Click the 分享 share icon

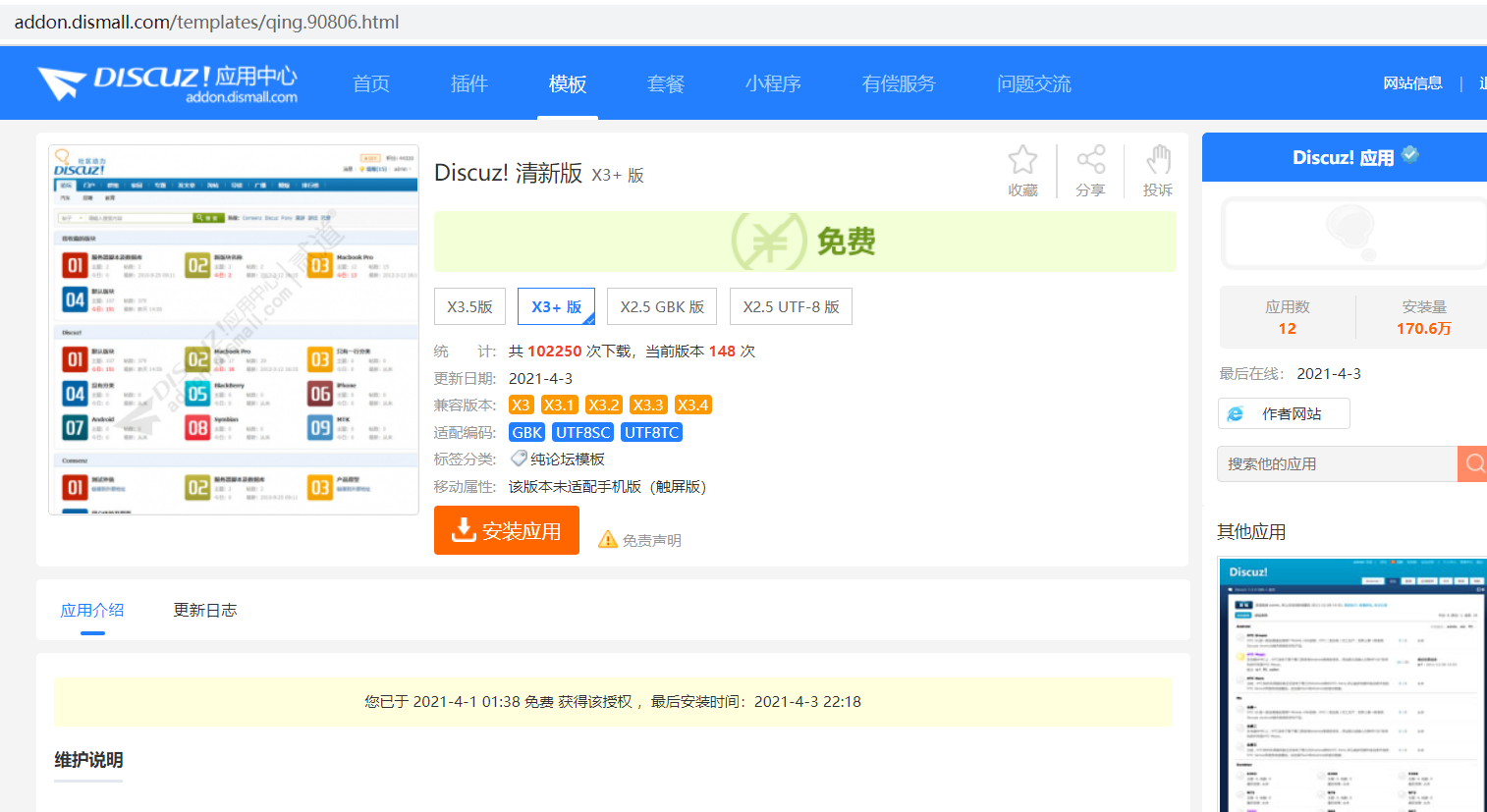click(x=1090, y=159)
